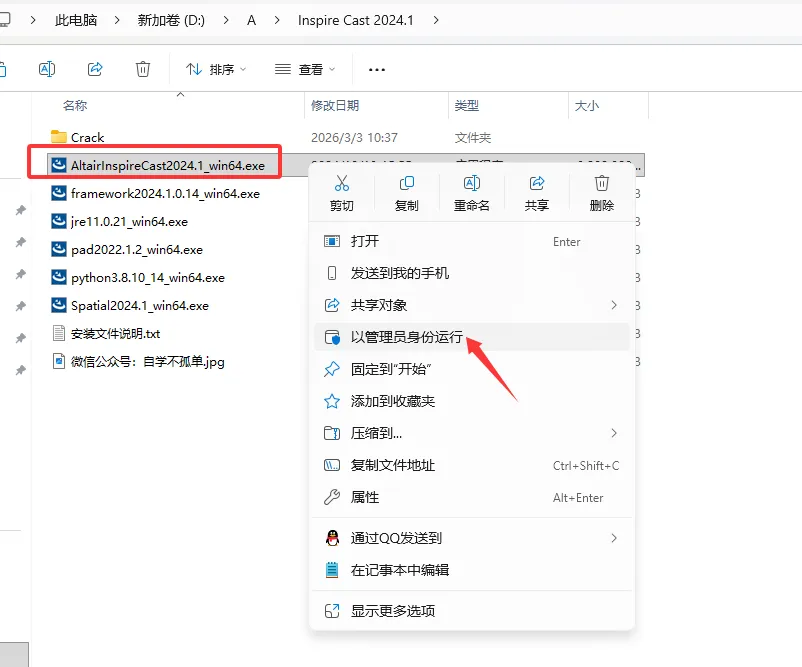Navigate to folder A in breadcrumb
The height and width of the screenshot is (667, 802).
click(251, 20)
